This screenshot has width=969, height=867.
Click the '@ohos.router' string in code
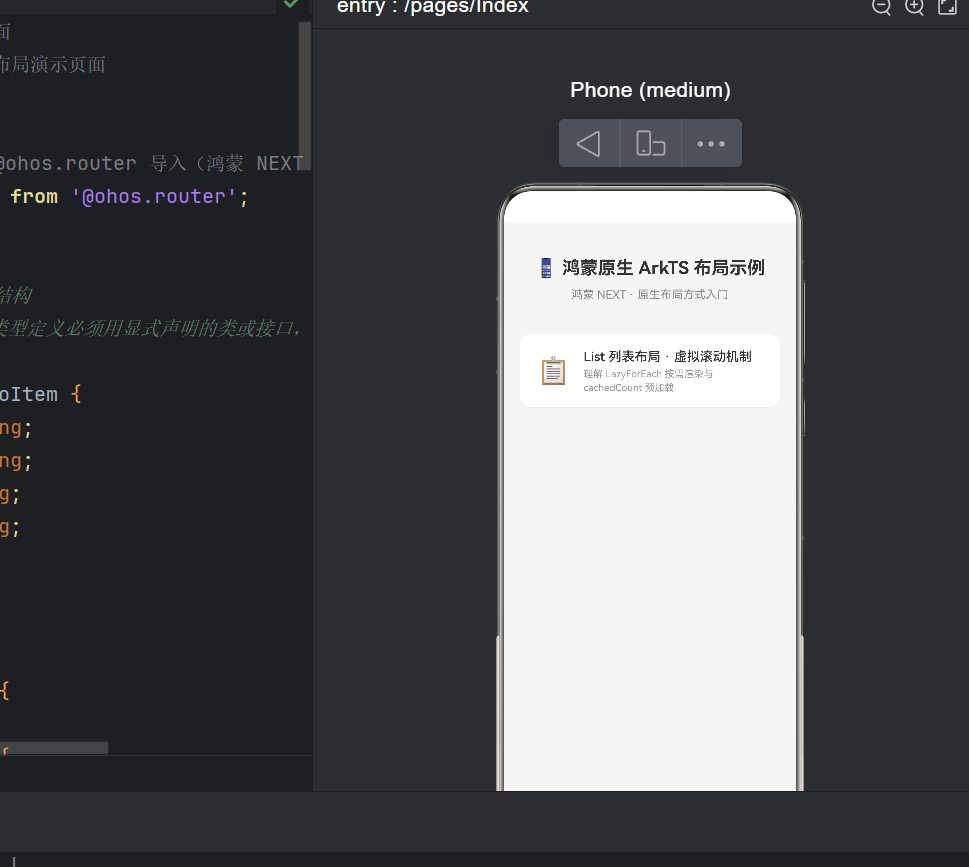point(154,197)
